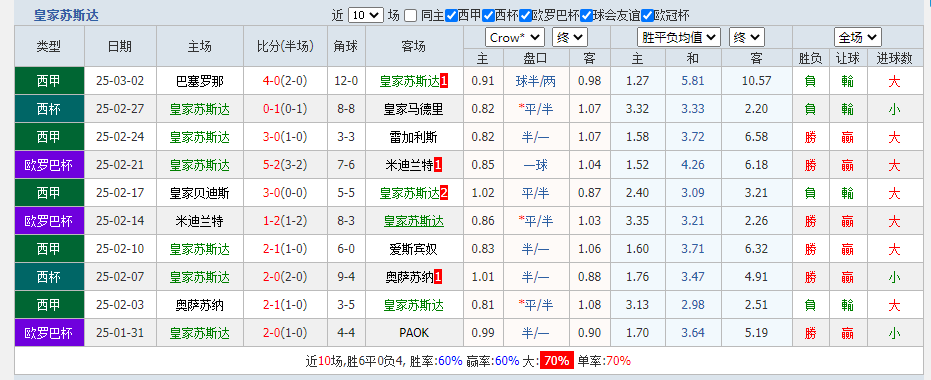
Task: Click the 皇家苏斯达 team title
Action: click(66, 16)
